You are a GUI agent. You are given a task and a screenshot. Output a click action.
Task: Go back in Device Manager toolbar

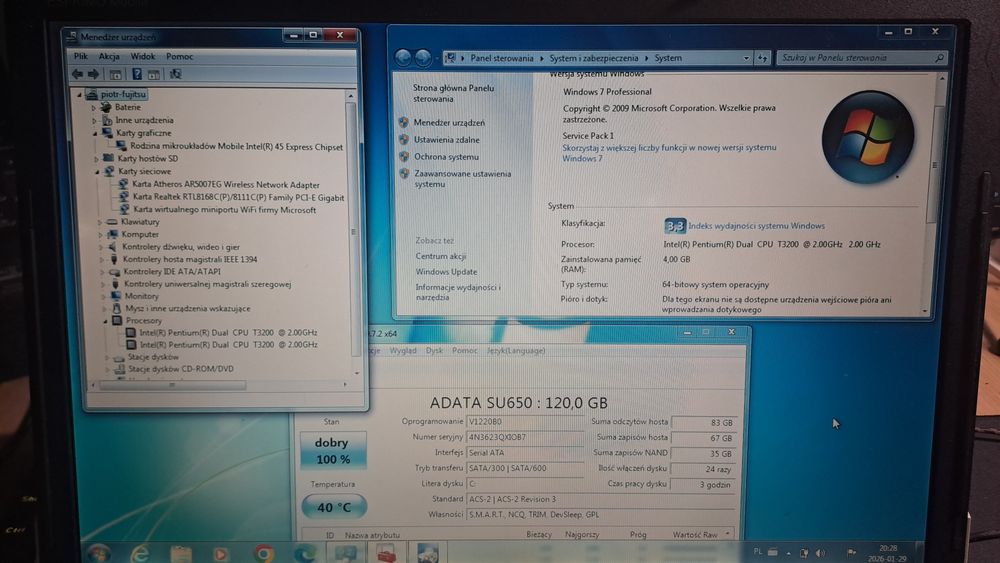[77, 75]
